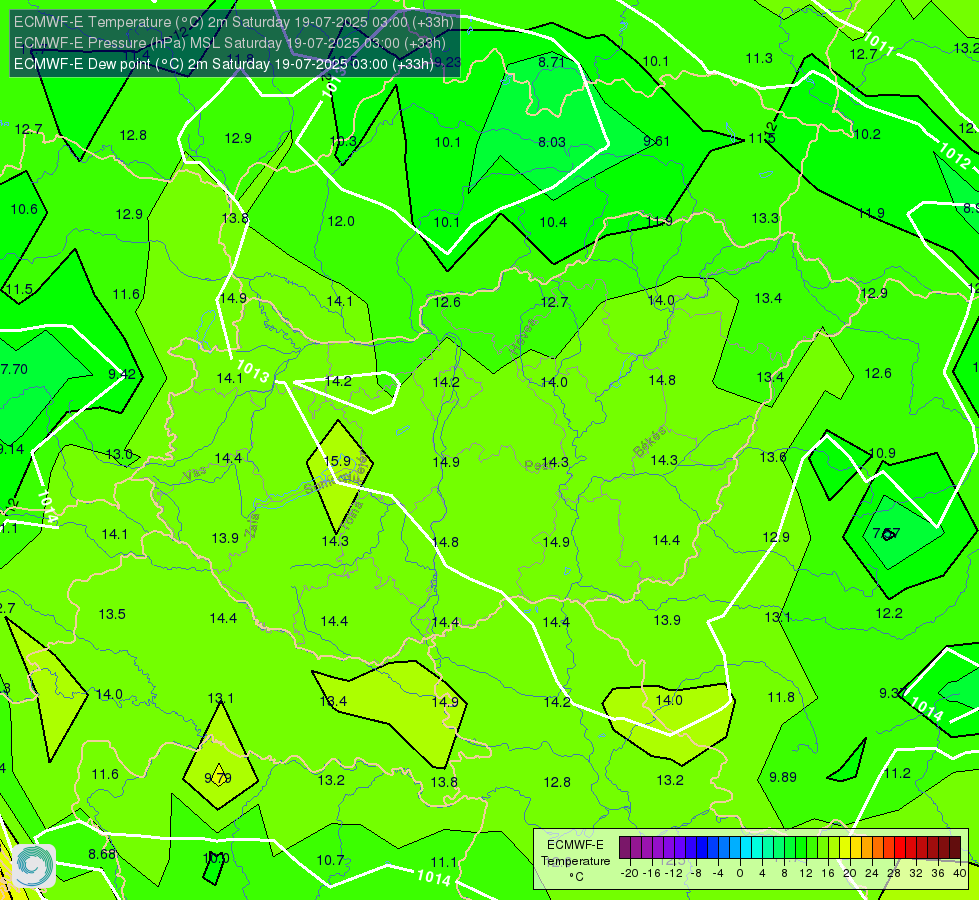This screenshot has width=979, height=900.
Task: Click the Tolna county label
Action: tap(351, 515)
